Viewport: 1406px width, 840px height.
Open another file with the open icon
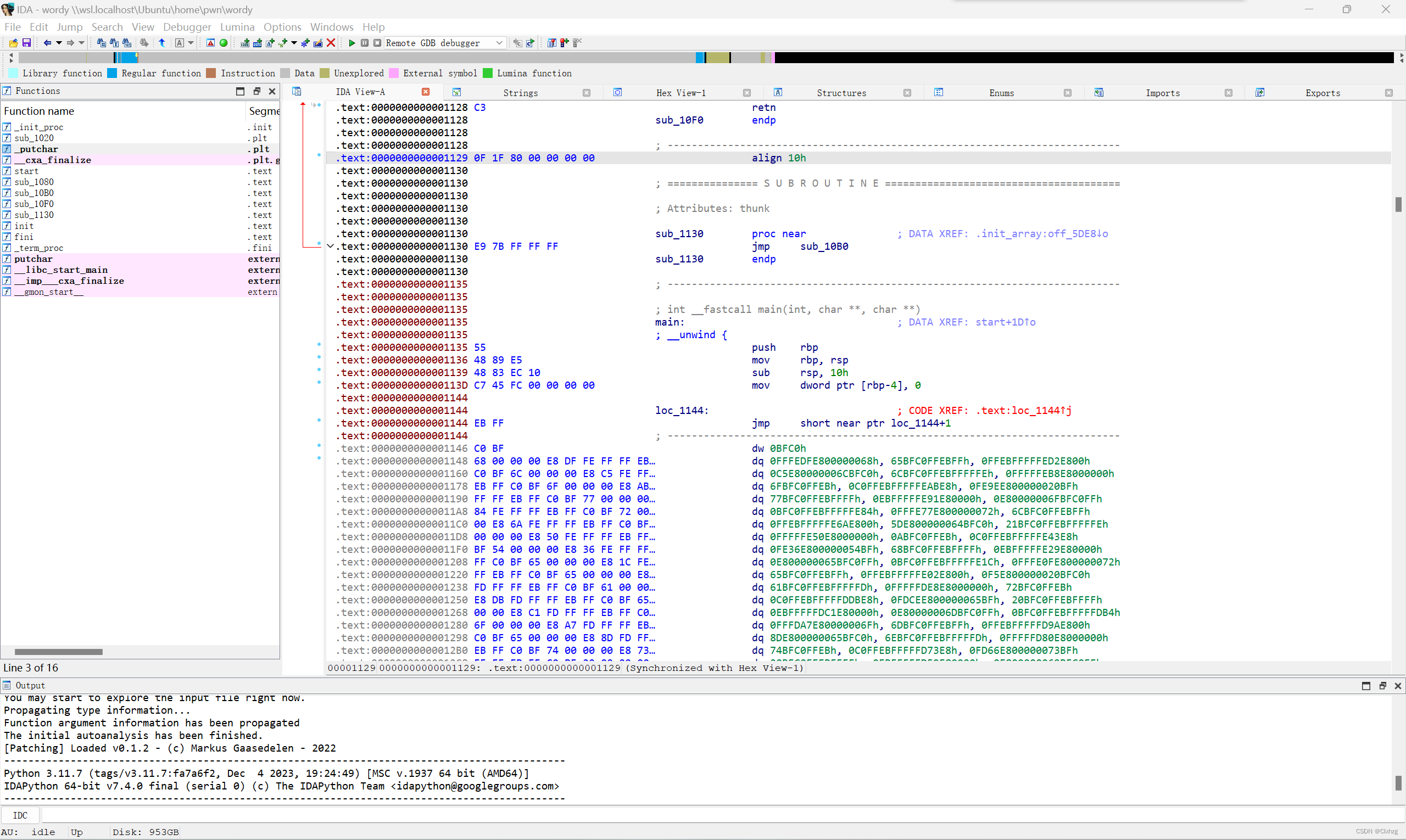[x=13, y=43]
